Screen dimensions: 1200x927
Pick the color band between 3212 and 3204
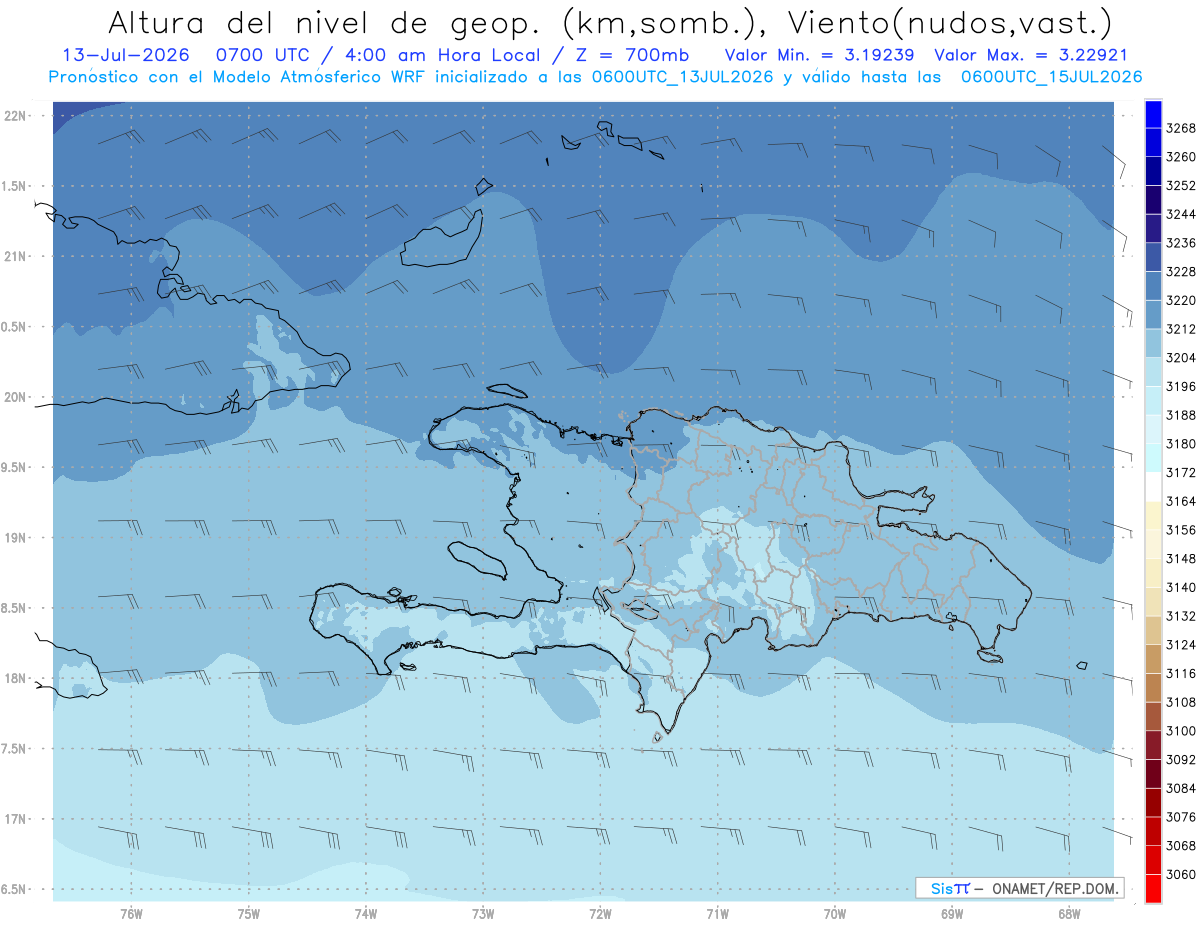1153,342
